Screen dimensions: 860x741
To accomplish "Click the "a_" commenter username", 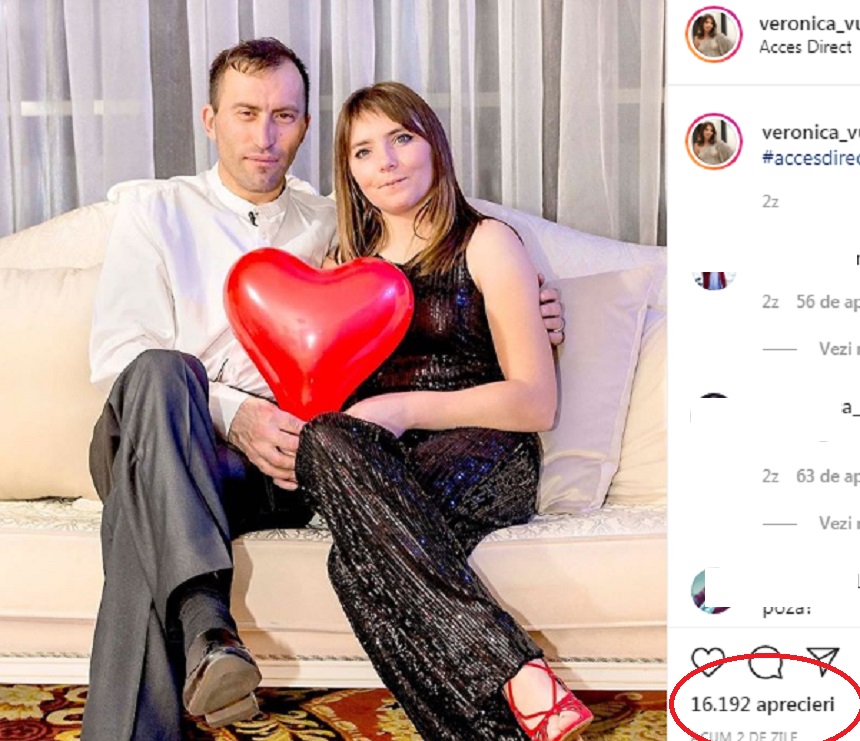I will pos(850,407).
